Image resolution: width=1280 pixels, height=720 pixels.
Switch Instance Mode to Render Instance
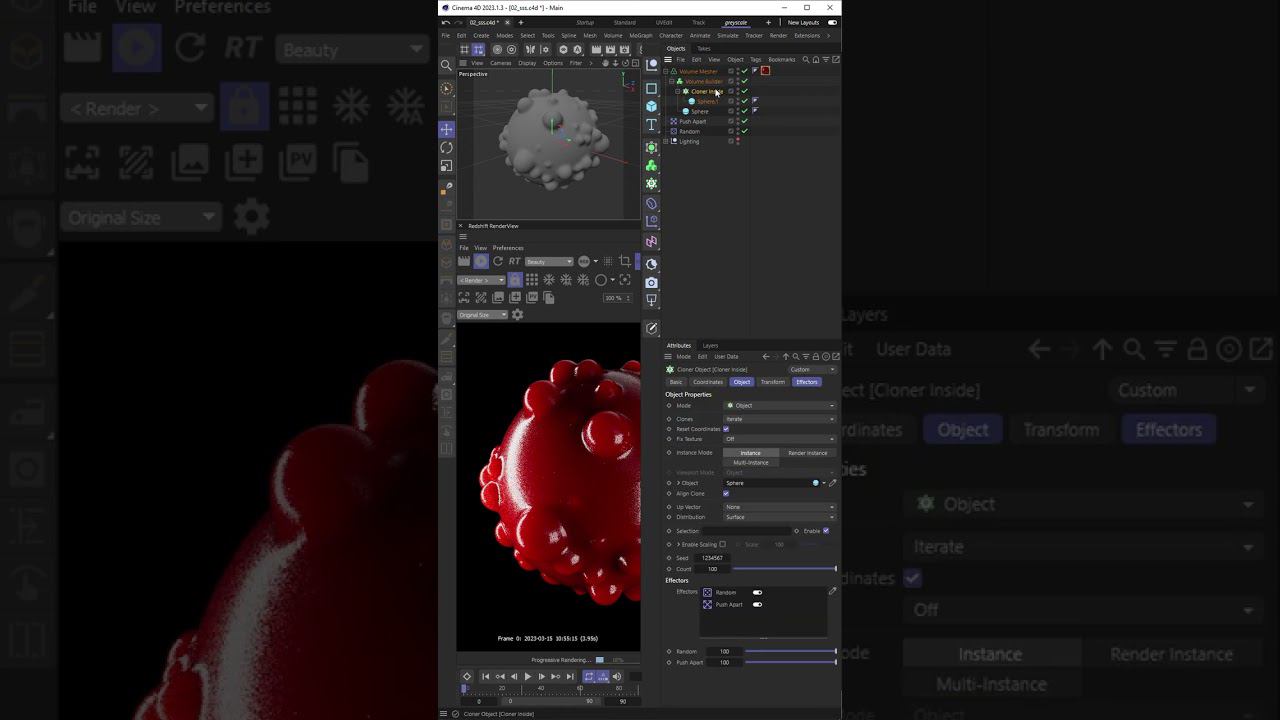click(807, 453)
